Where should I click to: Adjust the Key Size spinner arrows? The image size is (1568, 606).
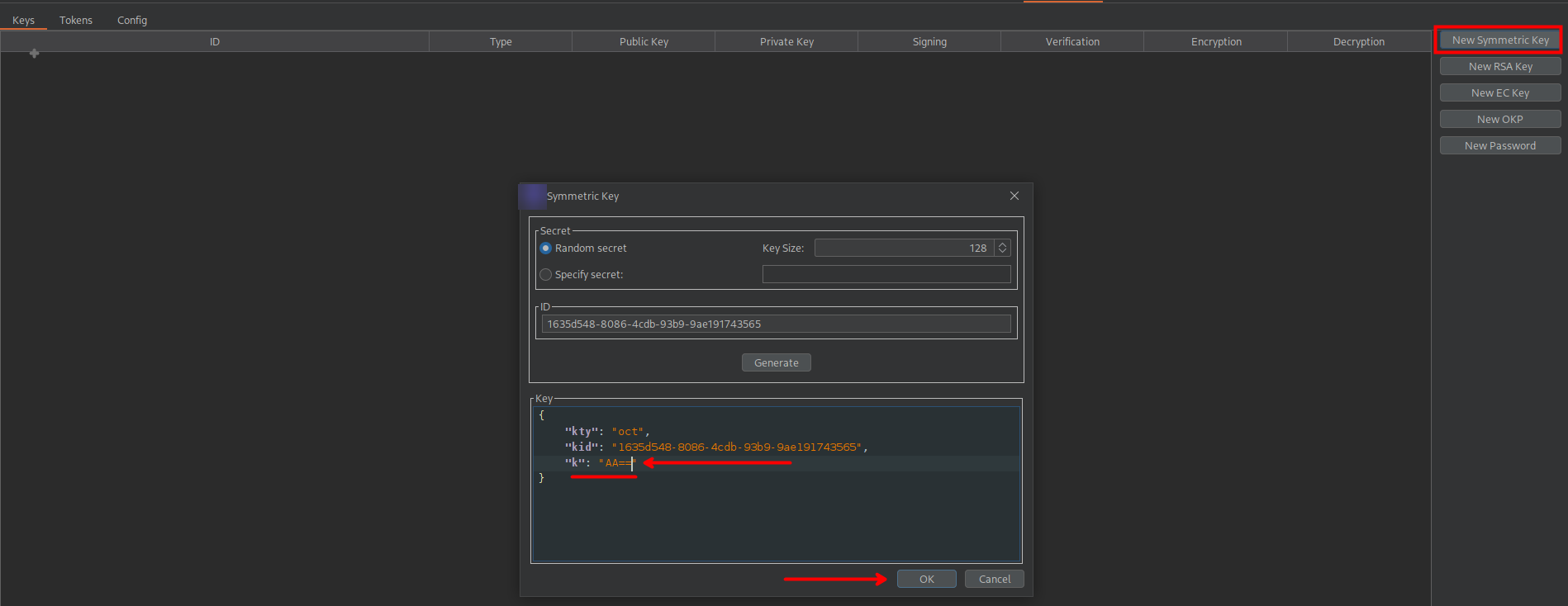point(1002,248)
